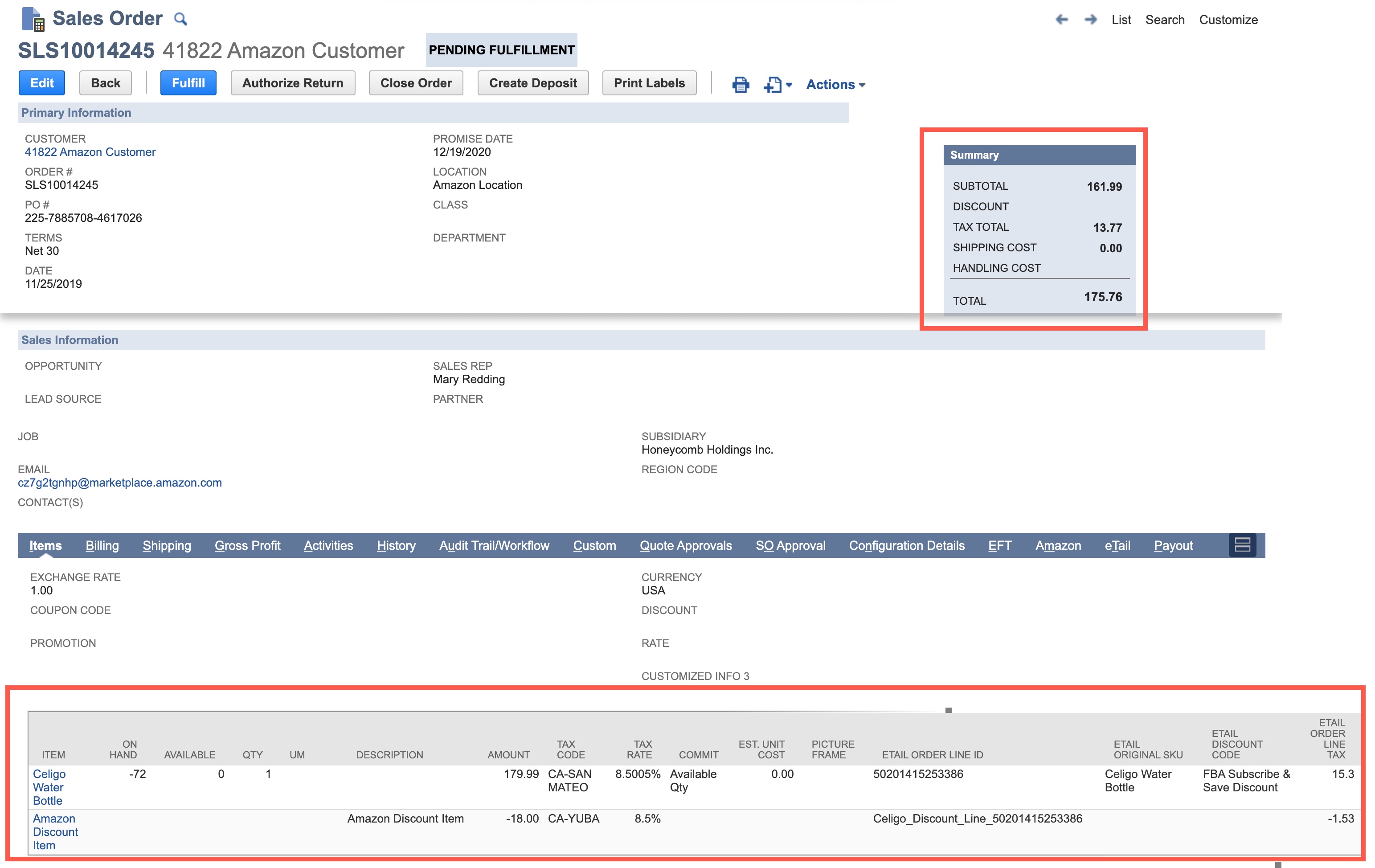This screenshot has width=1375, height=868.
Task: Switch to the Shipping tab
Action: (167, 545)
